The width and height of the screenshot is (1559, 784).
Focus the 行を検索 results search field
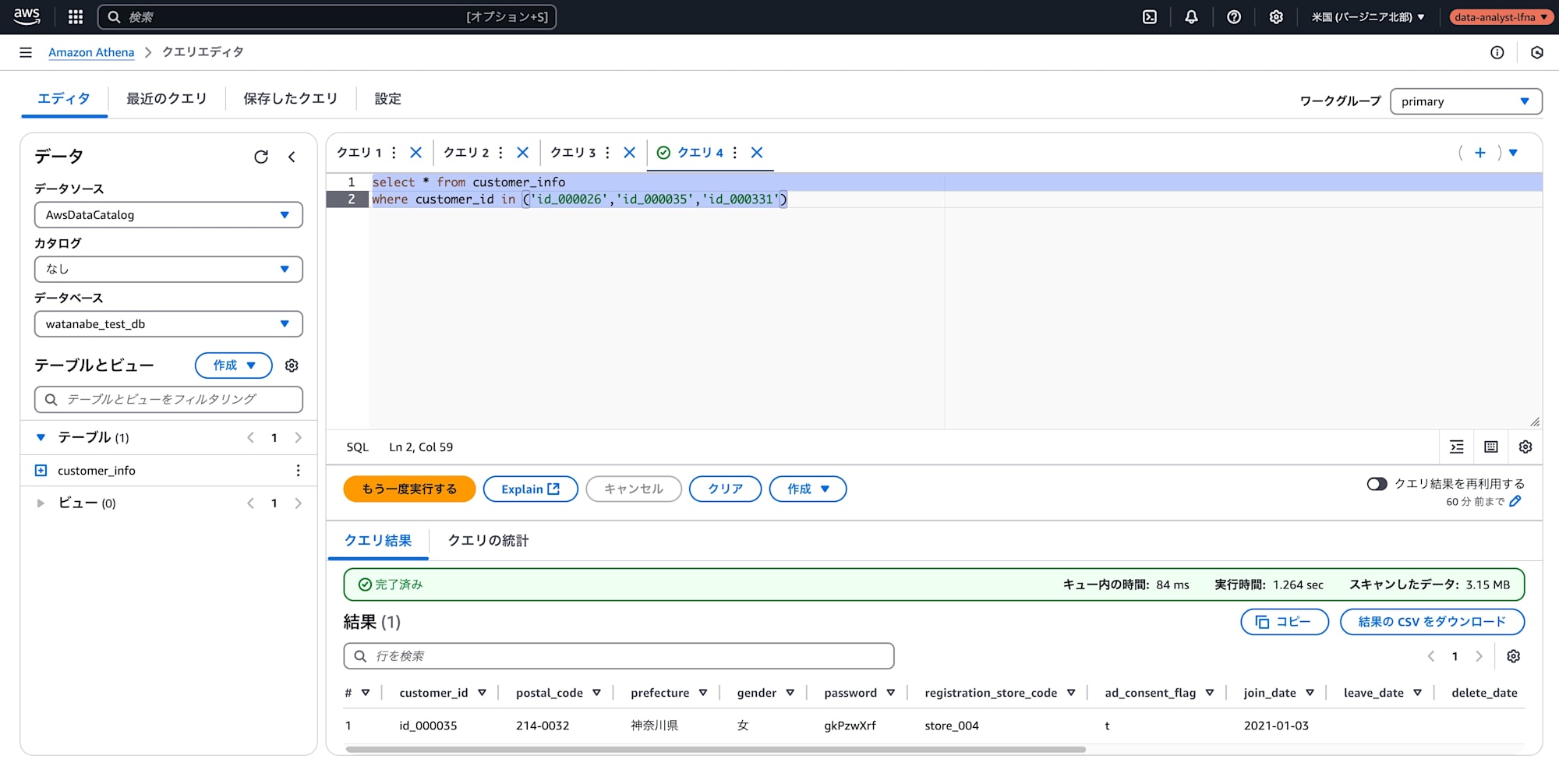click(618, 656)
